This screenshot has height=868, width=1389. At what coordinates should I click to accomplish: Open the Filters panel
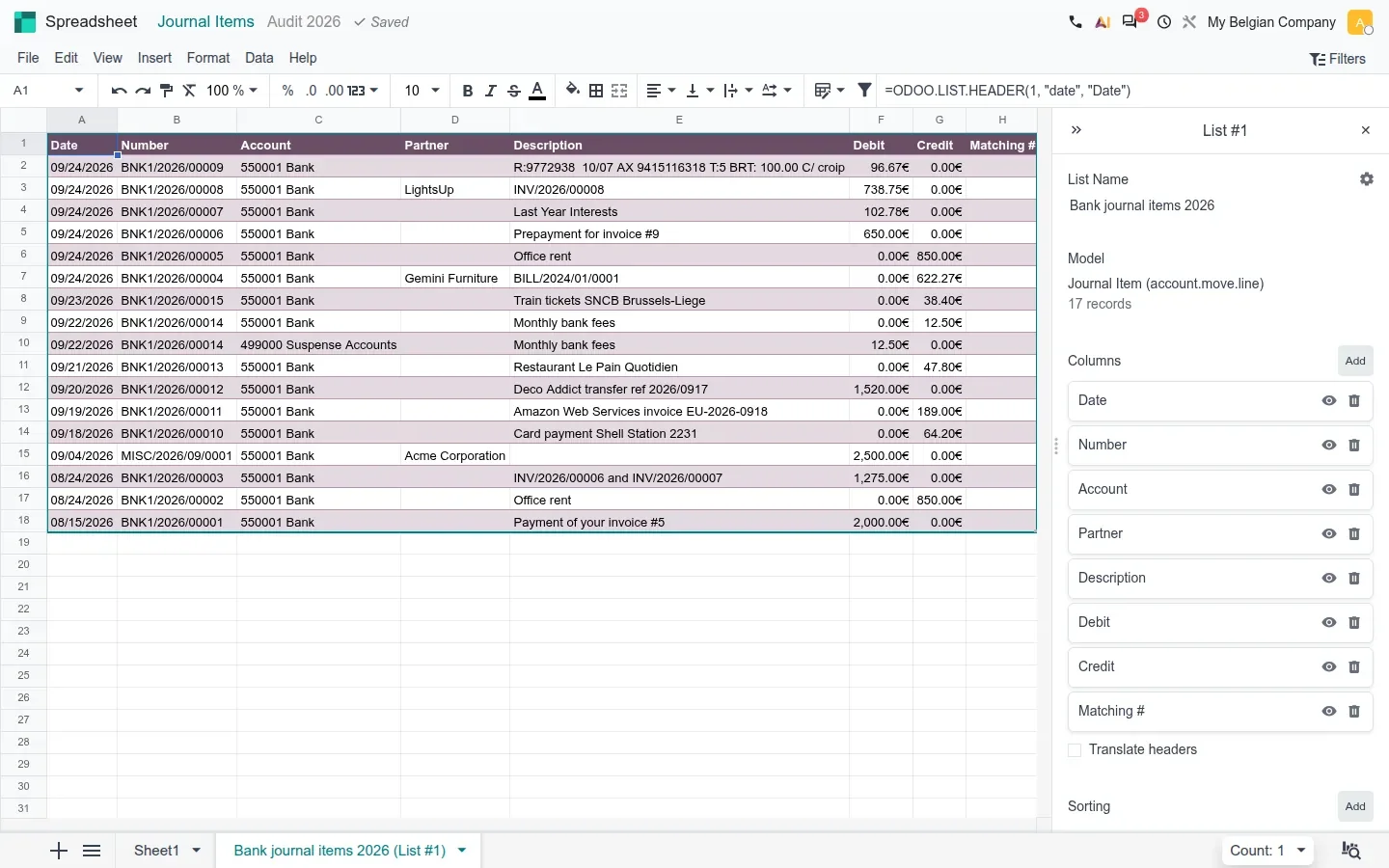(x=1337, y=59)
